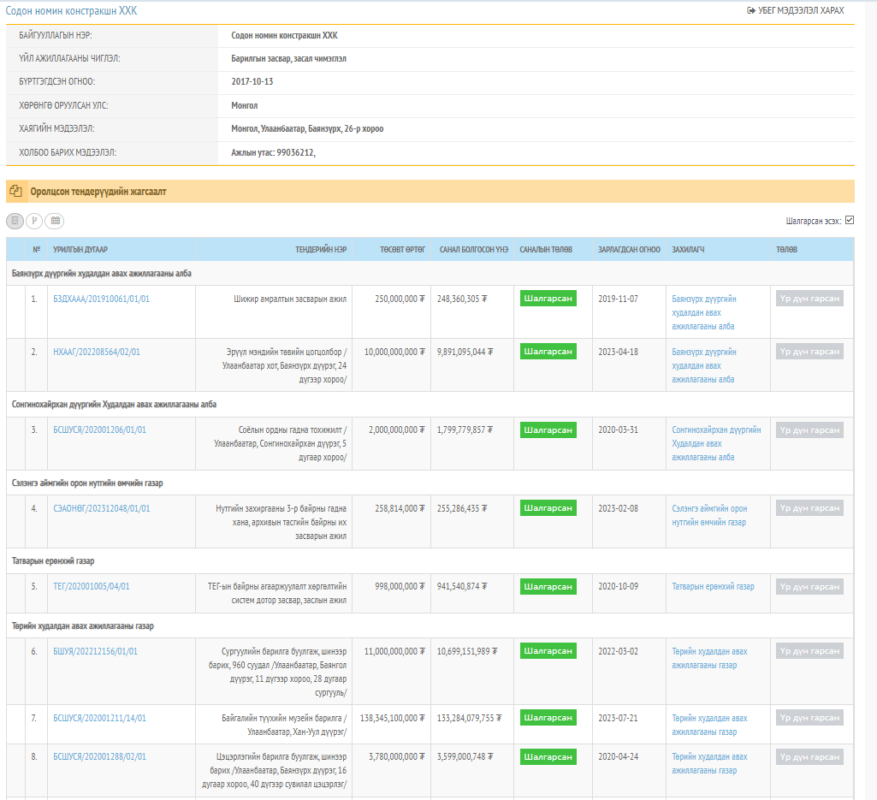Open tender БШУЯ/202212156/01/01
This screenshot has height=800, width=877.
point(95,651)
